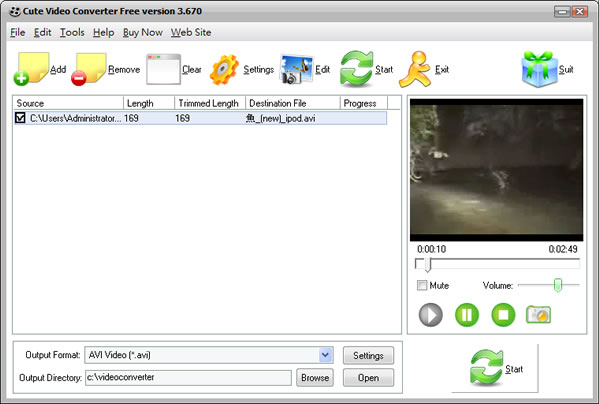Open the File menu
Viewport: 600px width, 404px height.
click(18, 33)
